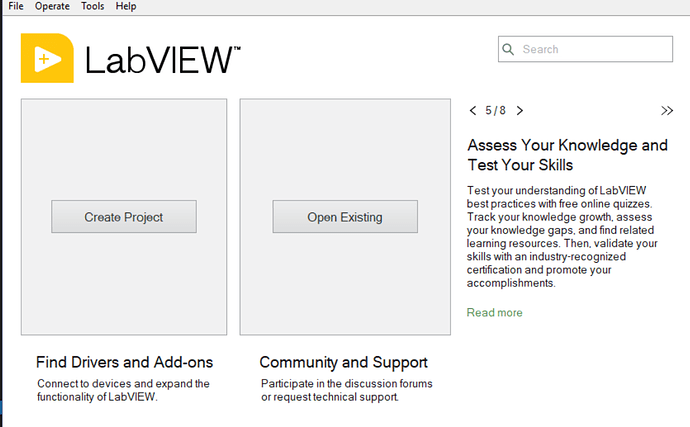Viewport: 690px width, 427px height.
Task: Open the File menu
Action: 16,6
